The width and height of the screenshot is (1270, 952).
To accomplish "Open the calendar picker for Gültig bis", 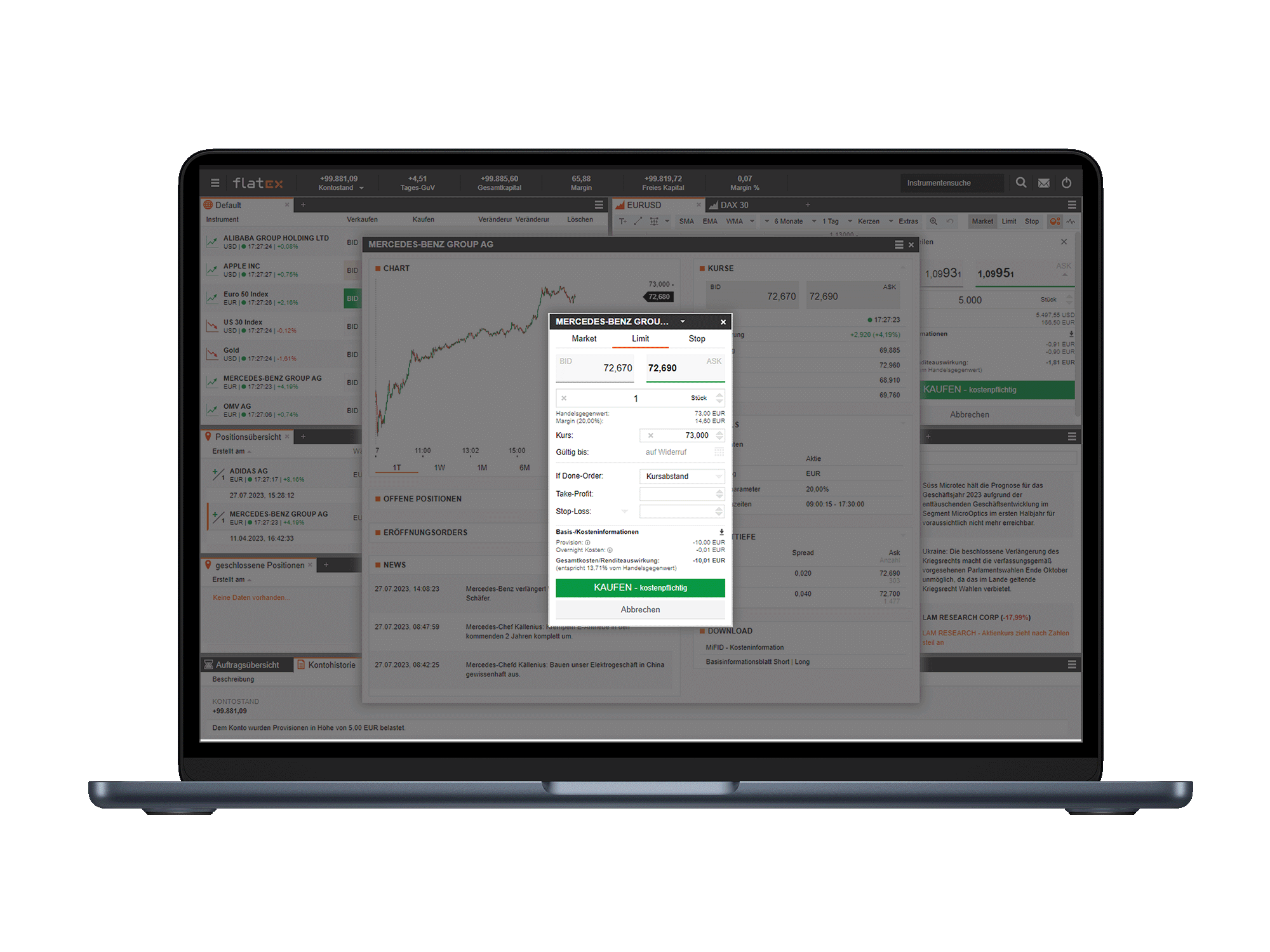I will click(719, 452).
